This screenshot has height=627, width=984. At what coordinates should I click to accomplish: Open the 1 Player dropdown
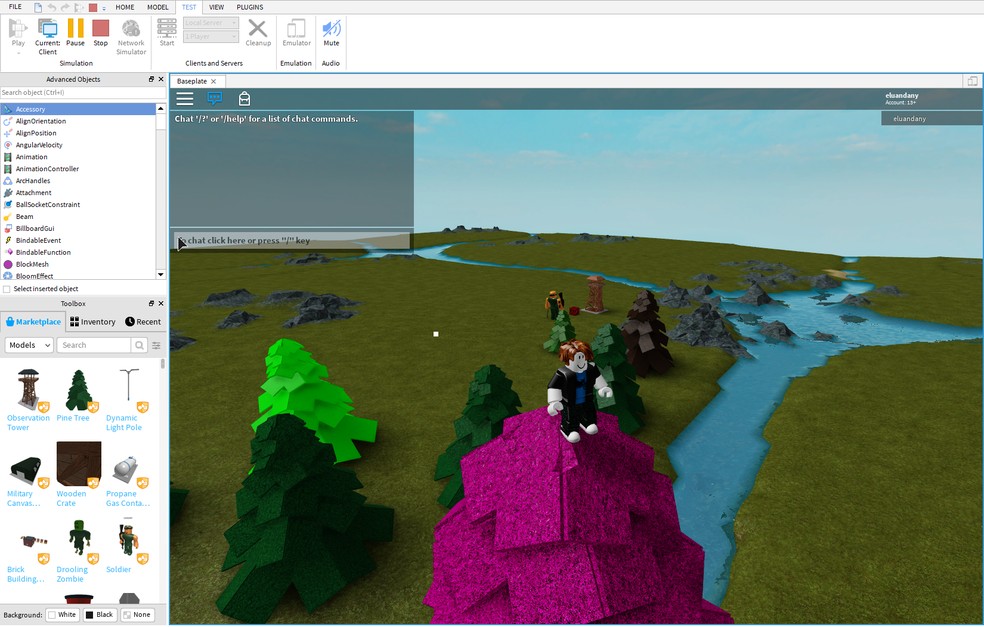coord(211,36)
